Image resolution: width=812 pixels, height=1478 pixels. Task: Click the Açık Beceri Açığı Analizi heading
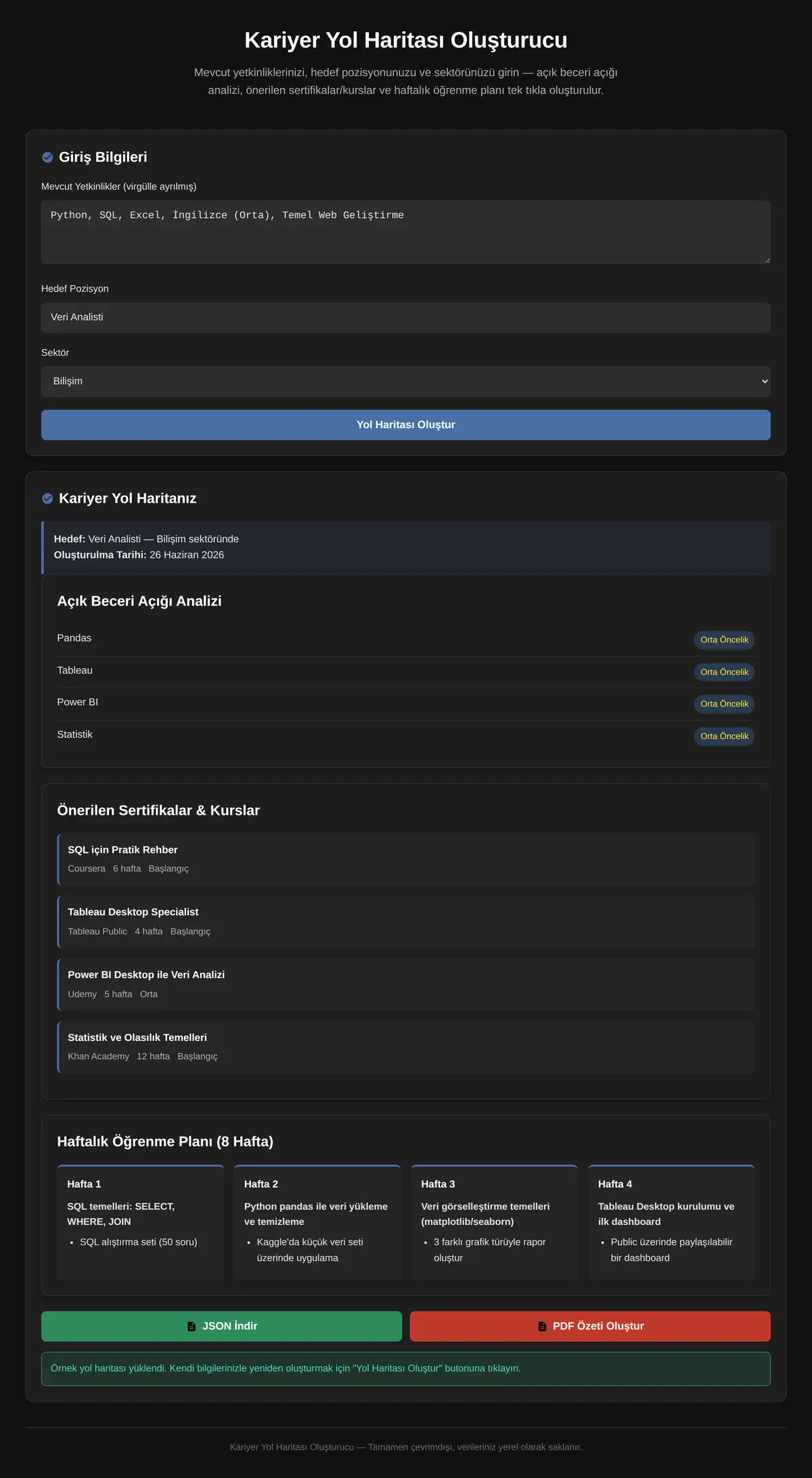click(x=139, y=601)
